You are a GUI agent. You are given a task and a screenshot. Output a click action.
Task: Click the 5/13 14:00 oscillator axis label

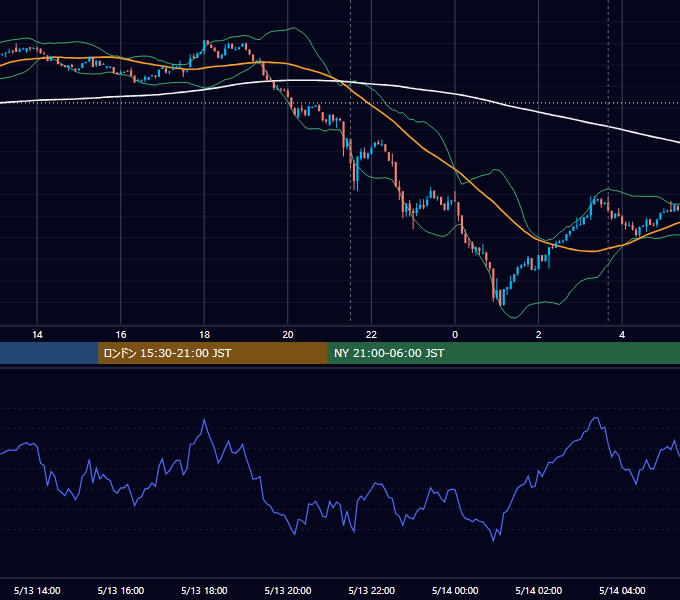[37, 590]
